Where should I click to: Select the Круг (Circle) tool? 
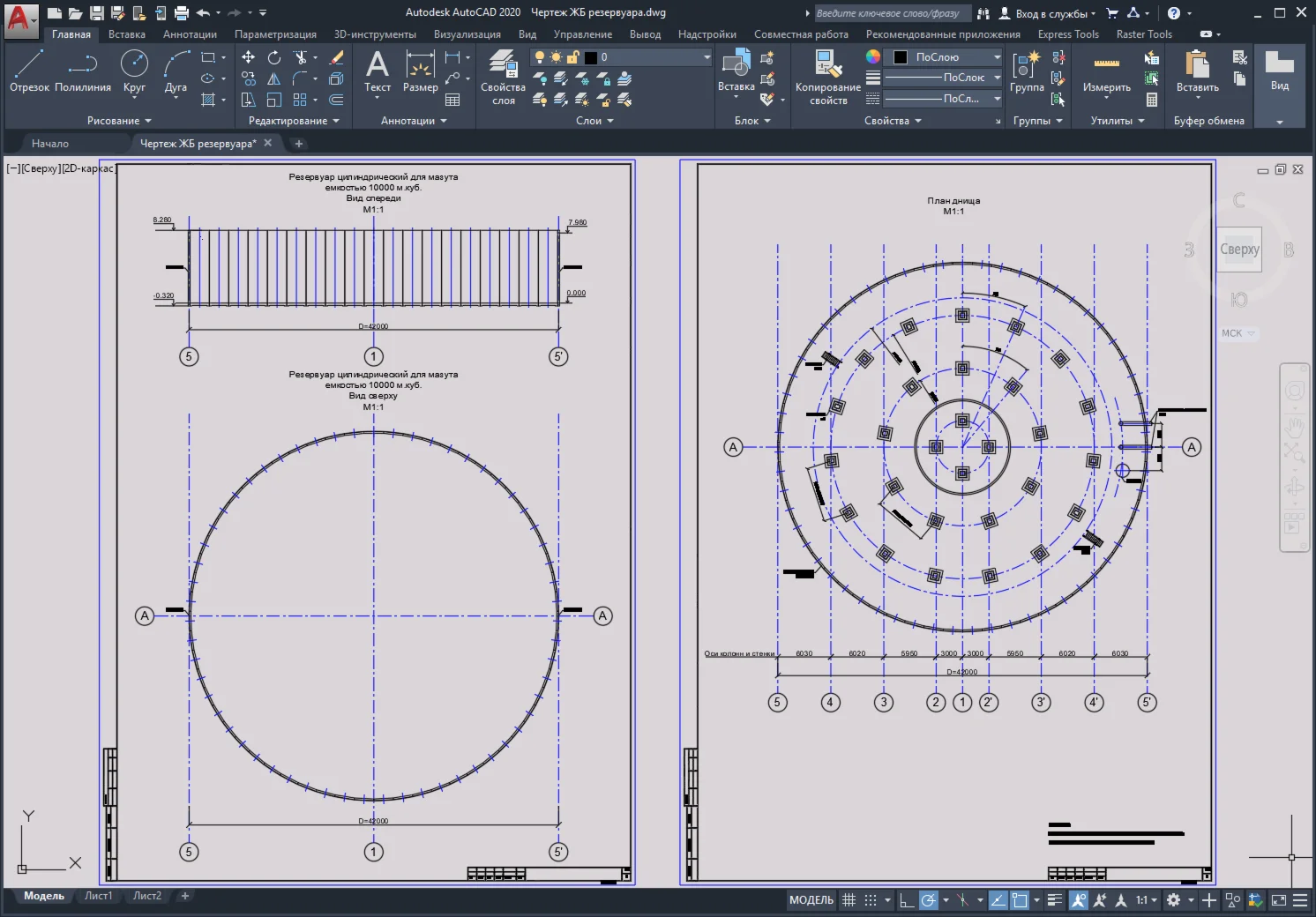coord(134,71)
